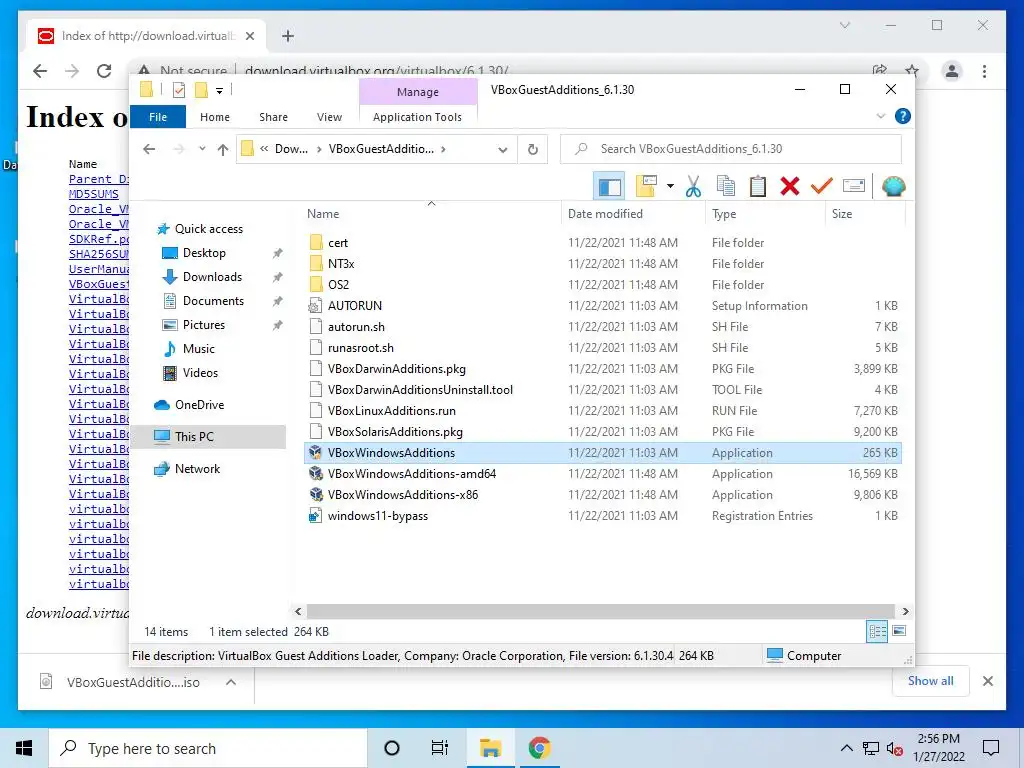The height and width of the screenshot is (768, 1024).
Task: Click the Paste clipboard icon
Action: [x=758, y=187]
